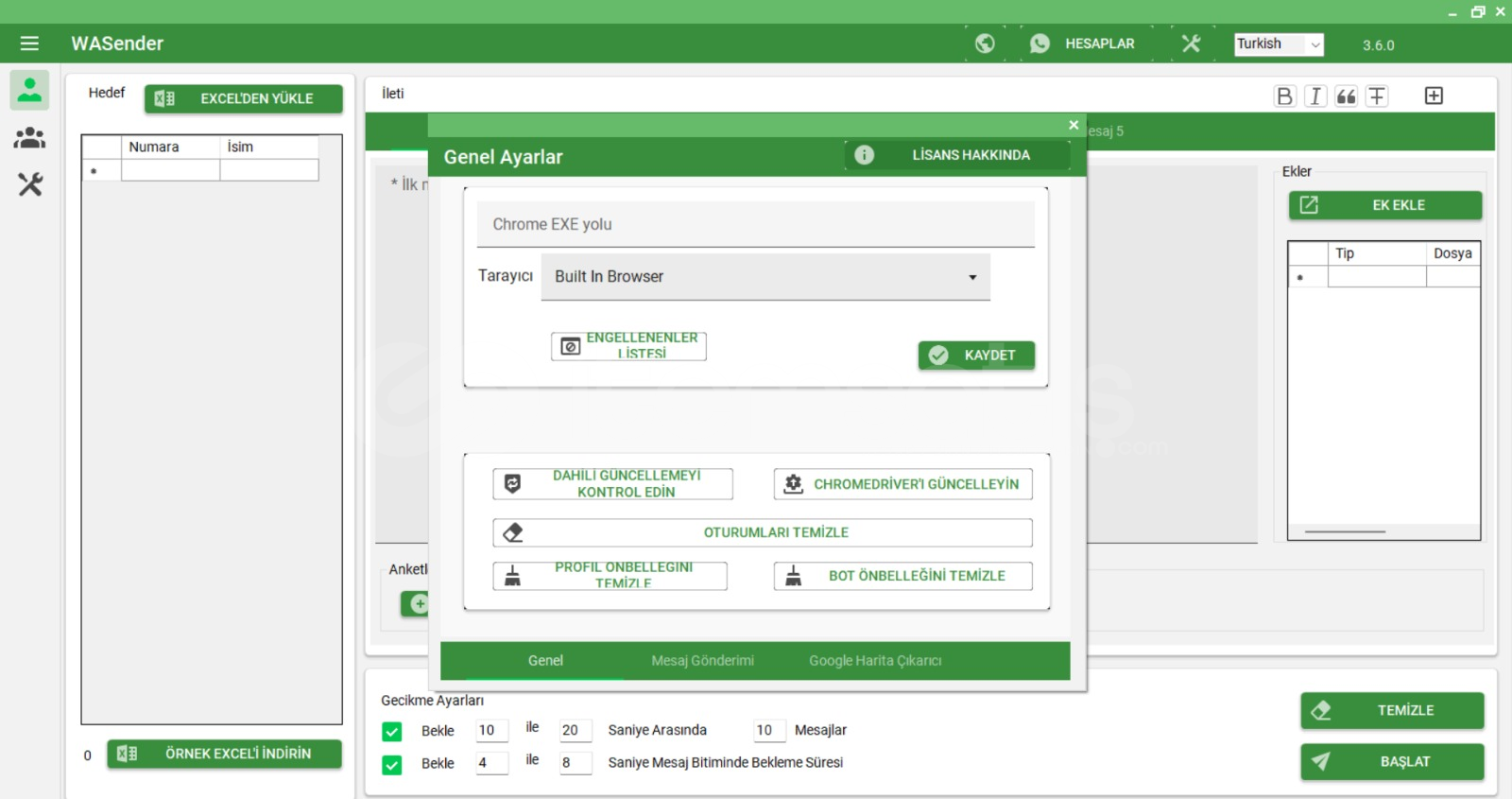The image size is (1512, 799).
Task: Apply strikethrough formatting icon
Action: click(x=1377, y=96)
